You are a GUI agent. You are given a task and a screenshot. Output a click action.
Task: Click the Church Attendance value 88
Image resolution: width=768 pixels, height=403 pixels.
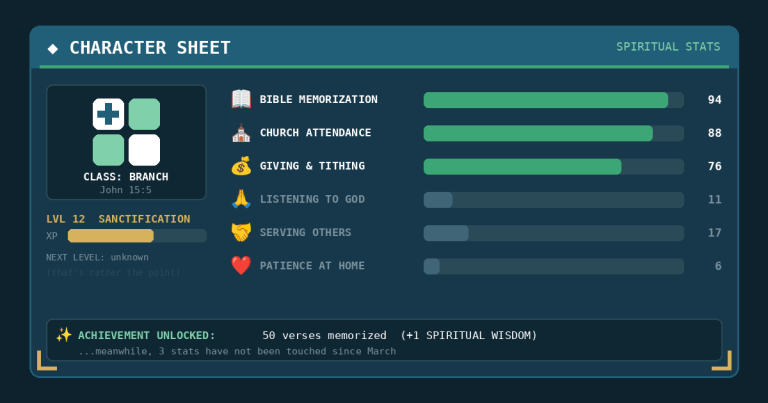click(x=715, y=133)
